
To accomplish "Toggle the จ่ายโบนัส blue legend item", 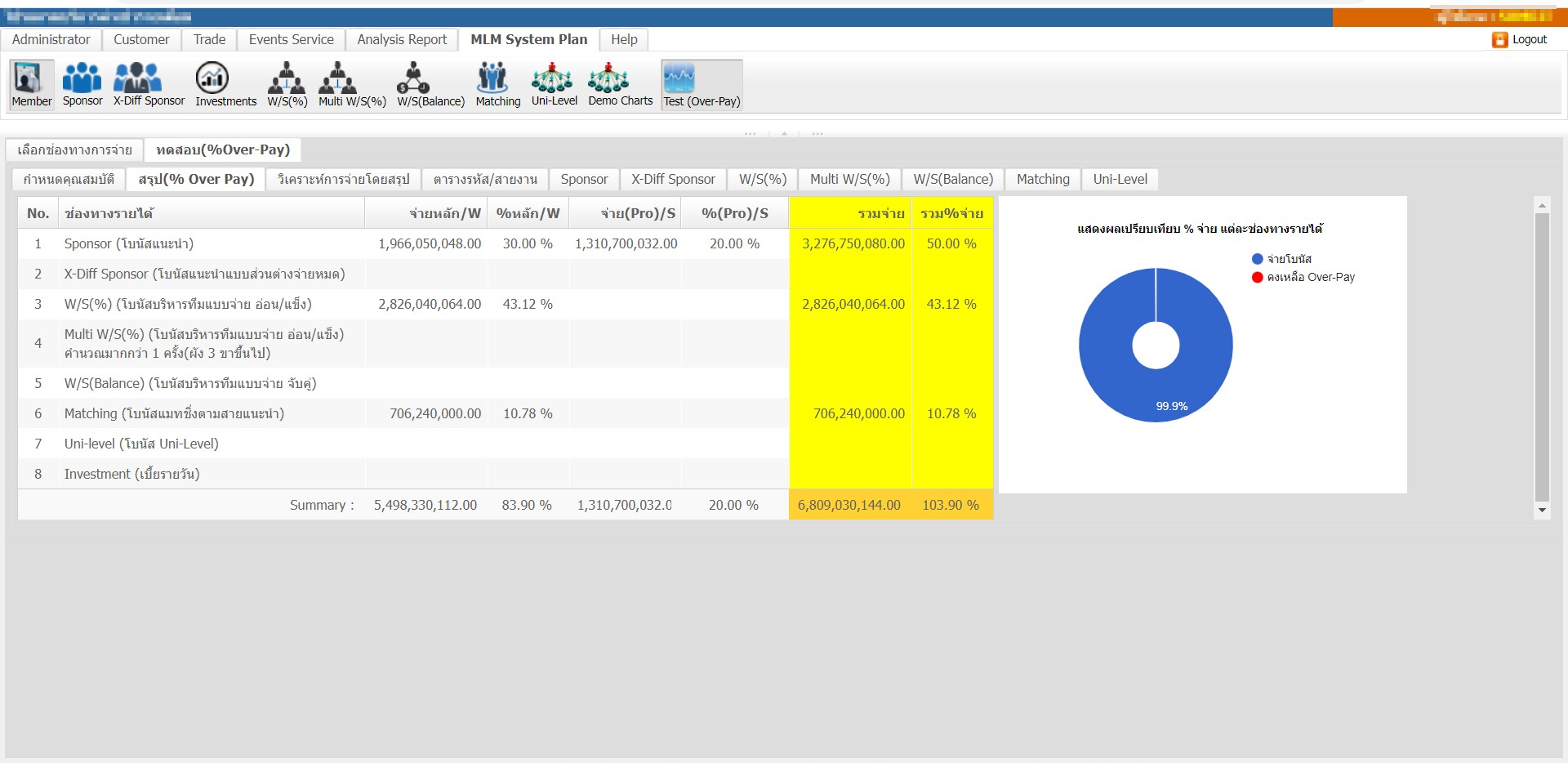I will 1281,259.
